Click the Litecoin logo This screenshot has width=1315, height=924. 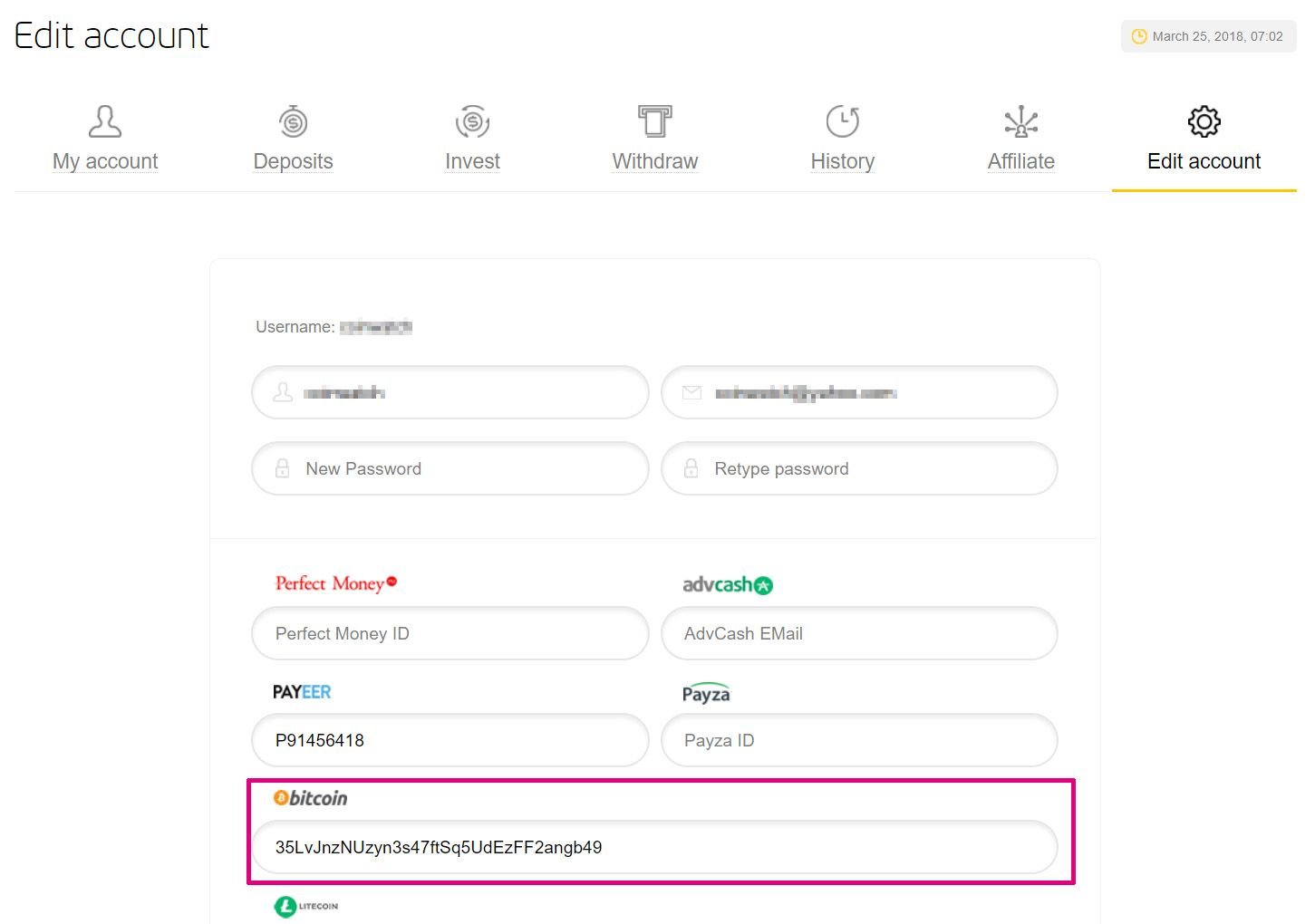[x=306, y=906]
